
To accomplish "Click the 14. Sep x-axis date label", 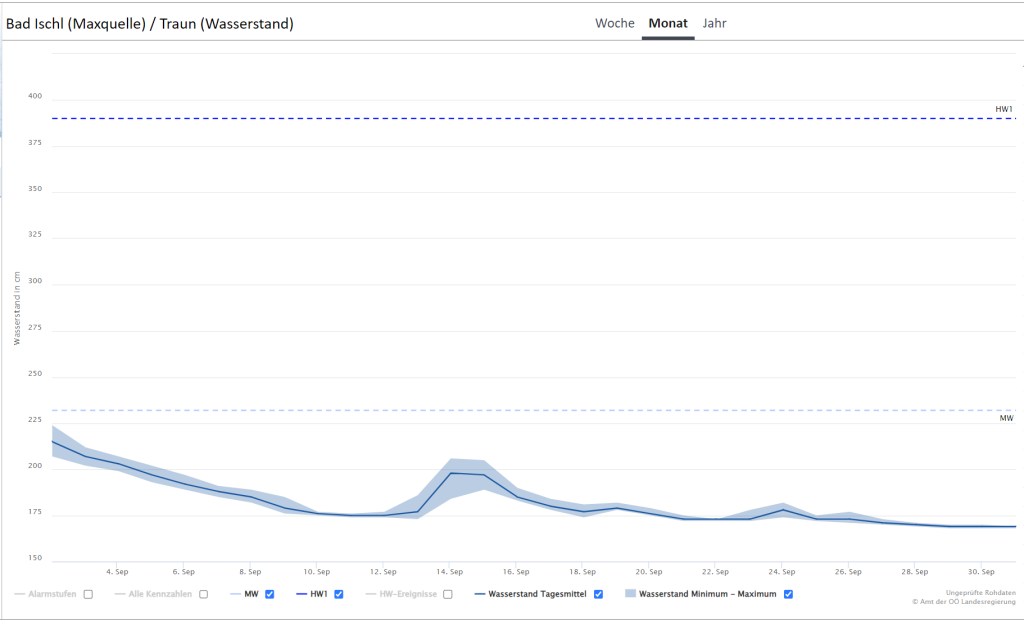I will coord(449,572).
